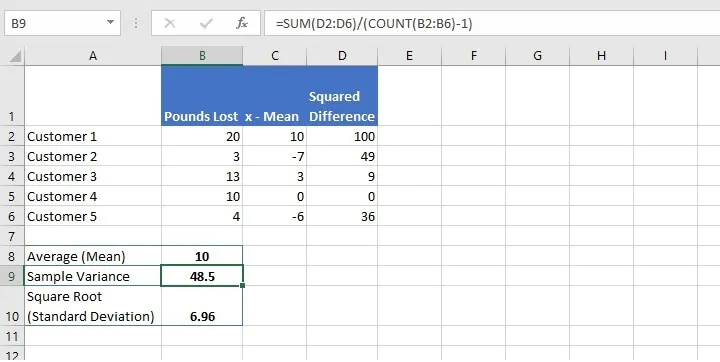This screenshot has height=362, width=720.
Task: Click cell with pounds lost value 20
Action: [202, 136]
